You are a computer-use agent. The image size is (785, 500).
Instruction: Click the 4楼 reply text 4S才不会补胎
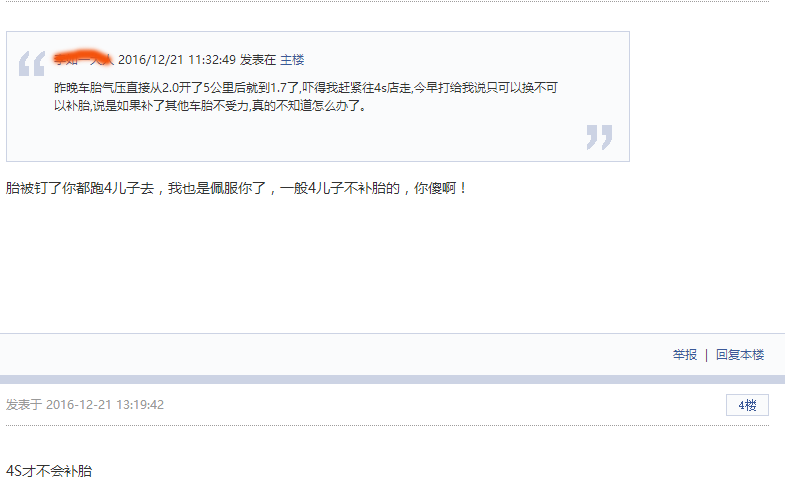[x=49, y=471]
